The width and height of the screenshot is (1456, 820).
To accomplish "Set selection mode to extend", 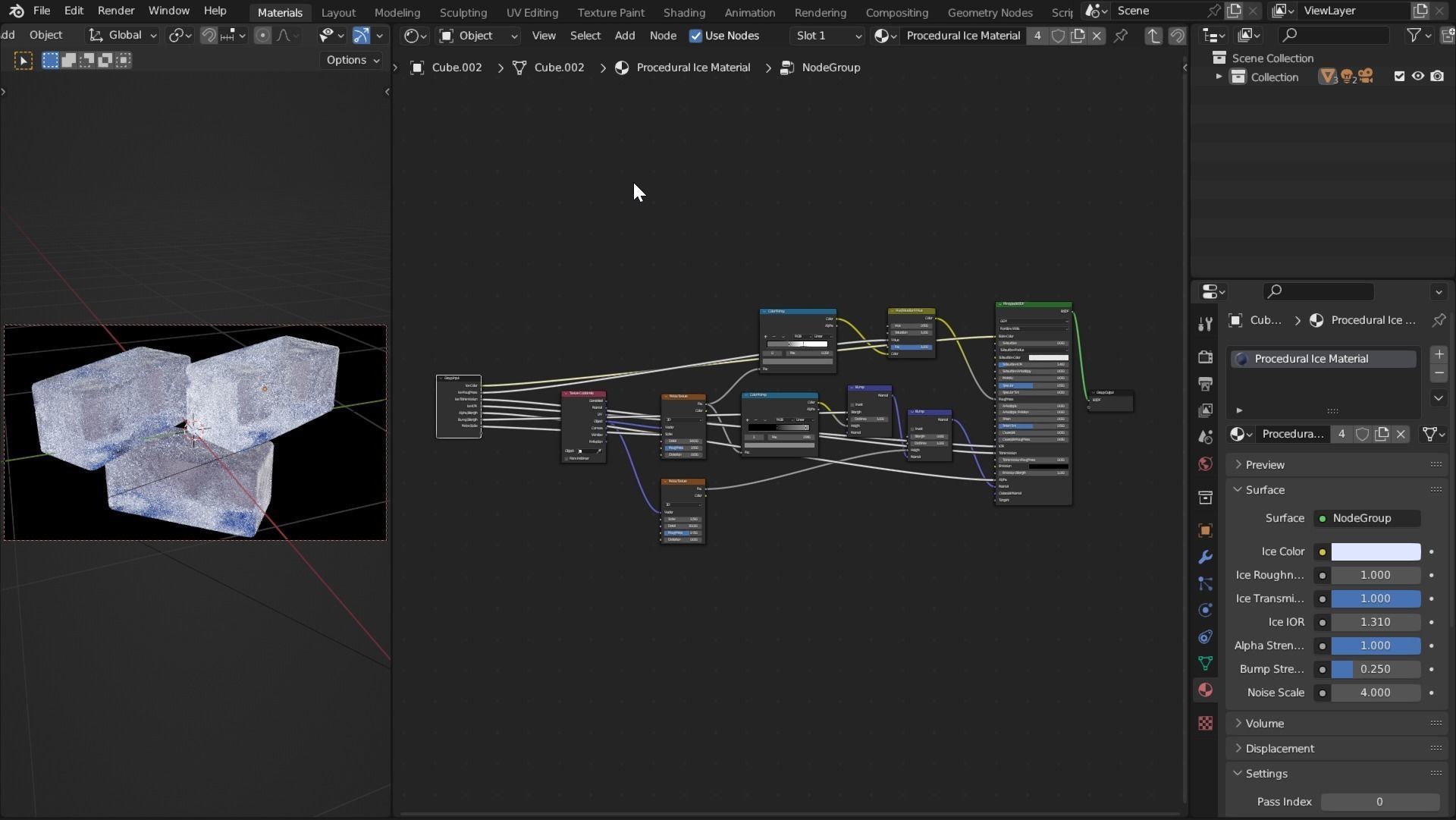I will pos(68,61).
